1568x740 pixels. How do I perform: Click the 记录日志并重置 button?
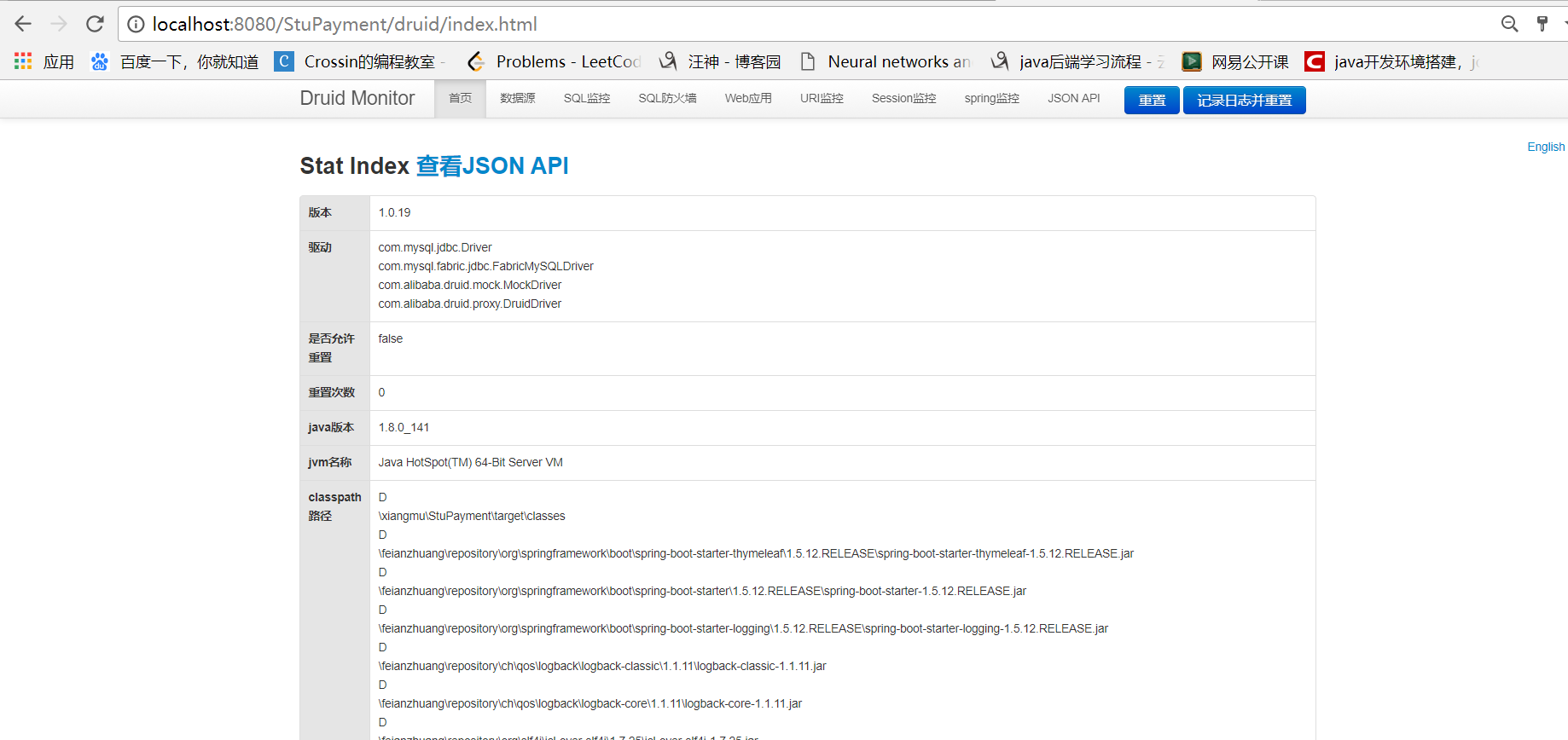pos(1245,100)
